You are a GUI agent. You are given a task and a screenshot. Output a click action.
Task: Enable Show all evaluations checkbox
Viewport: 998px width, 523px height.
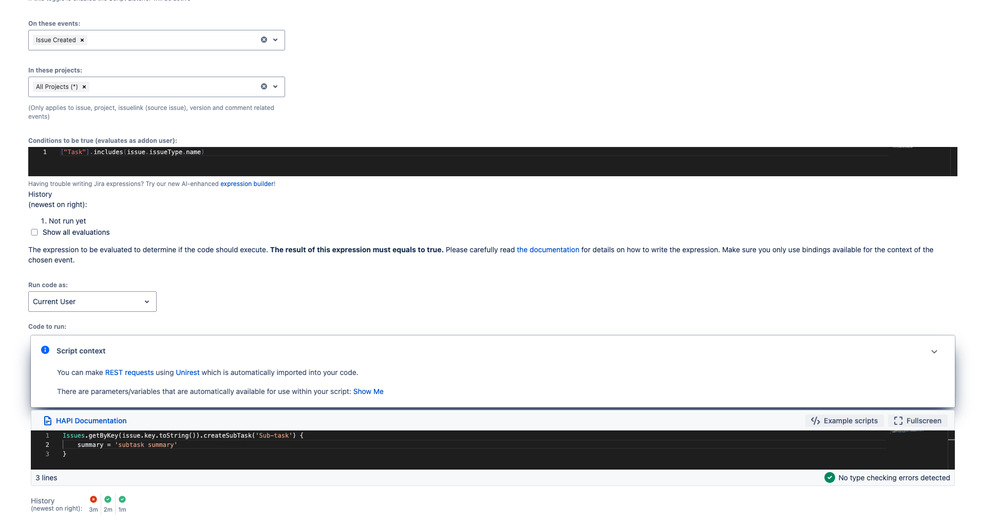[34, 232]
